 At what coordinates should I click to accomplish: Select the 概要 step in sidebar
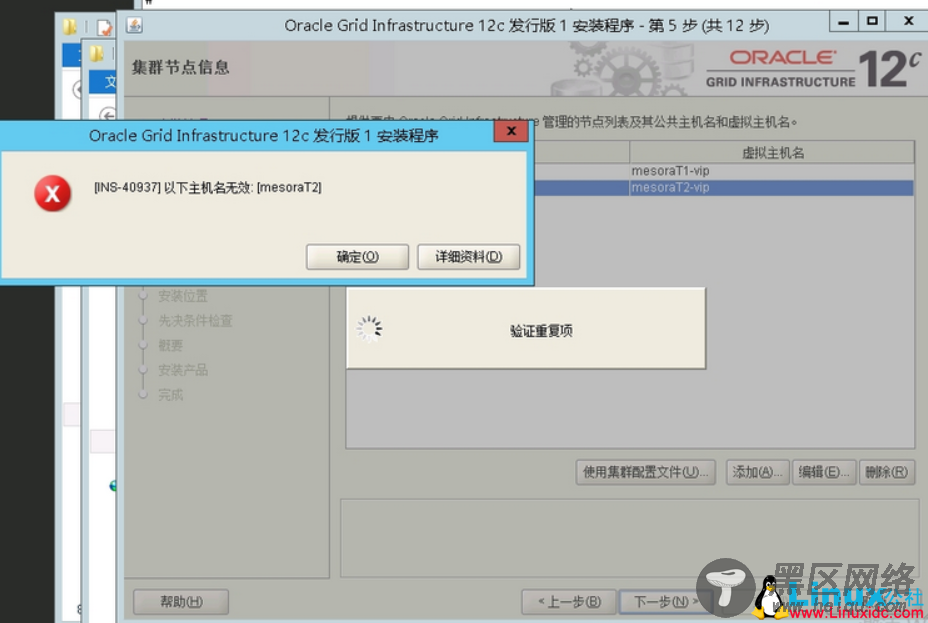coord(170,346)
